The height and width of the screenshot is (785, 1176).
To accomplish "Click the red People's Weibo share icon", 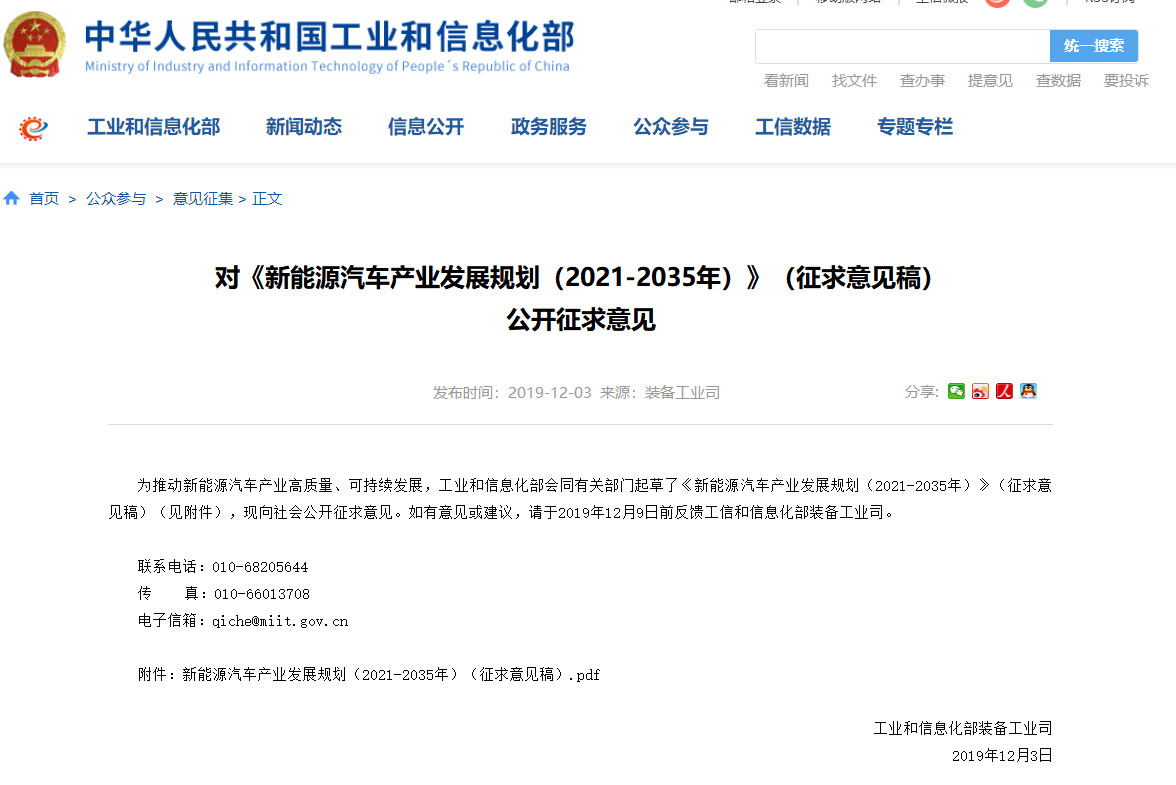I will tap(1004, 391).
